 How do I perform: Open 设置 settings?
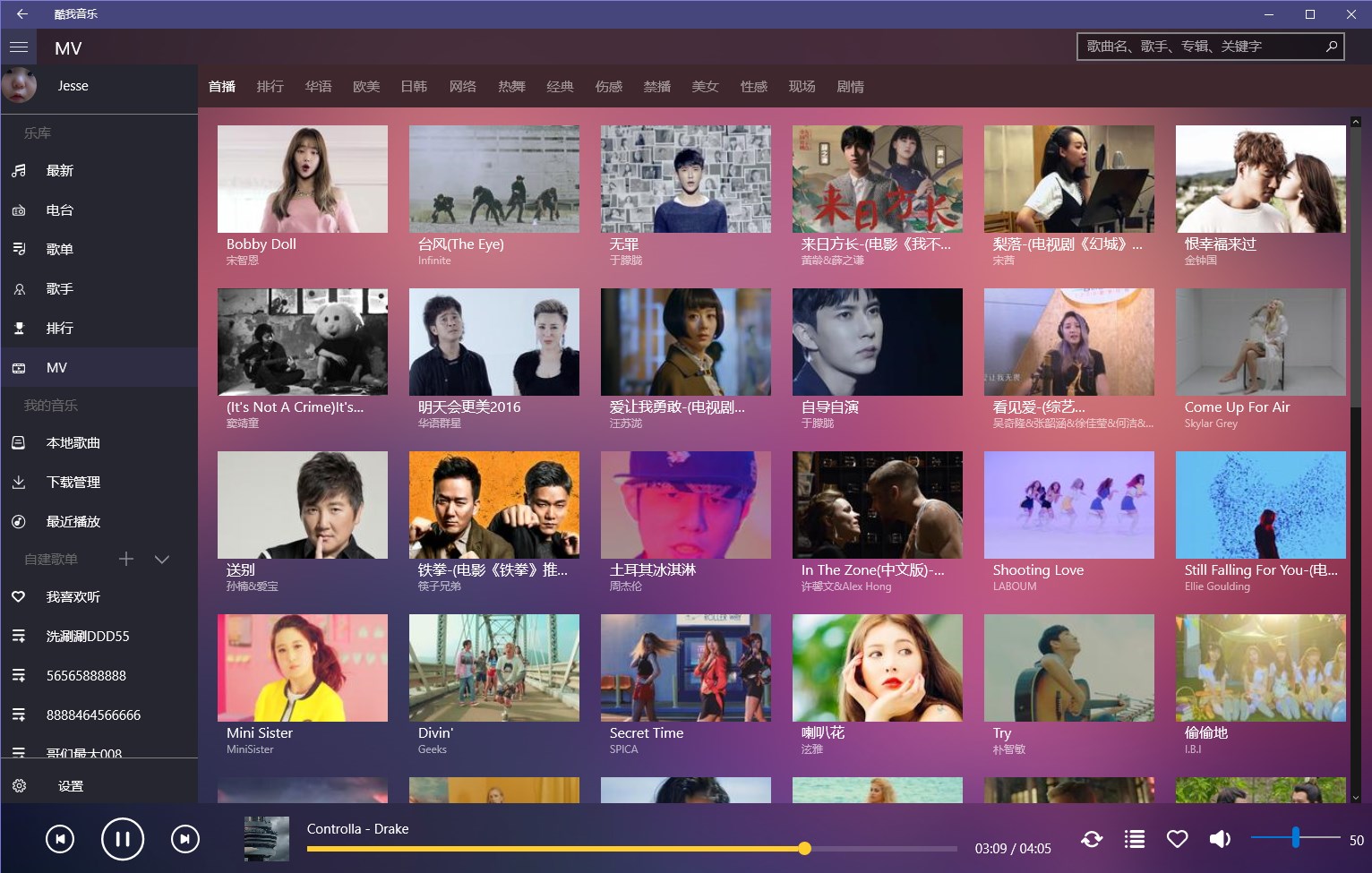click(99, 786)
